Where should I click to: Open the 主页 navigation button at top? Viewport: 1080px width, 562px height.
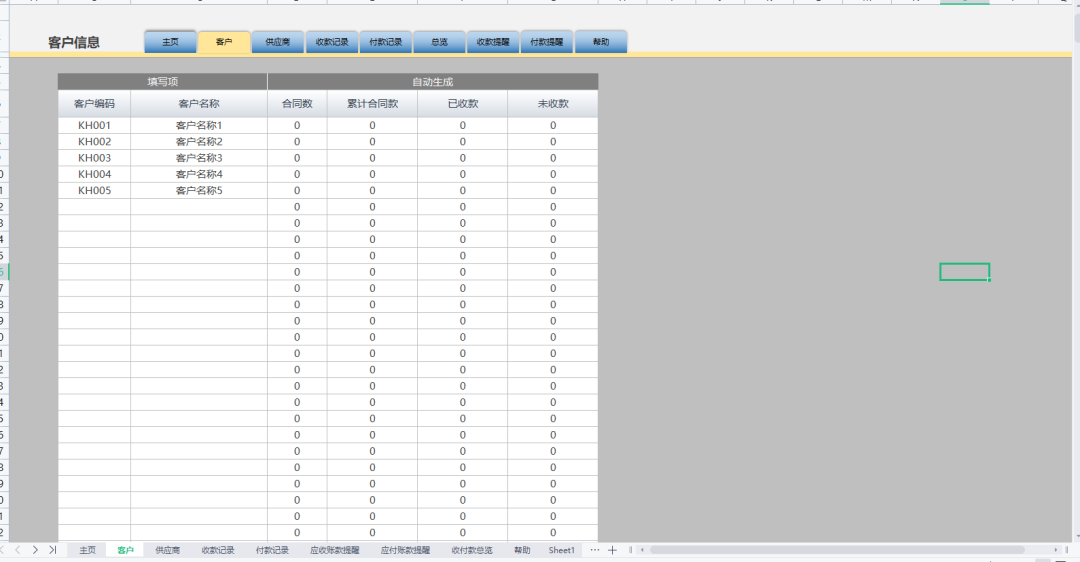point(170,41)
